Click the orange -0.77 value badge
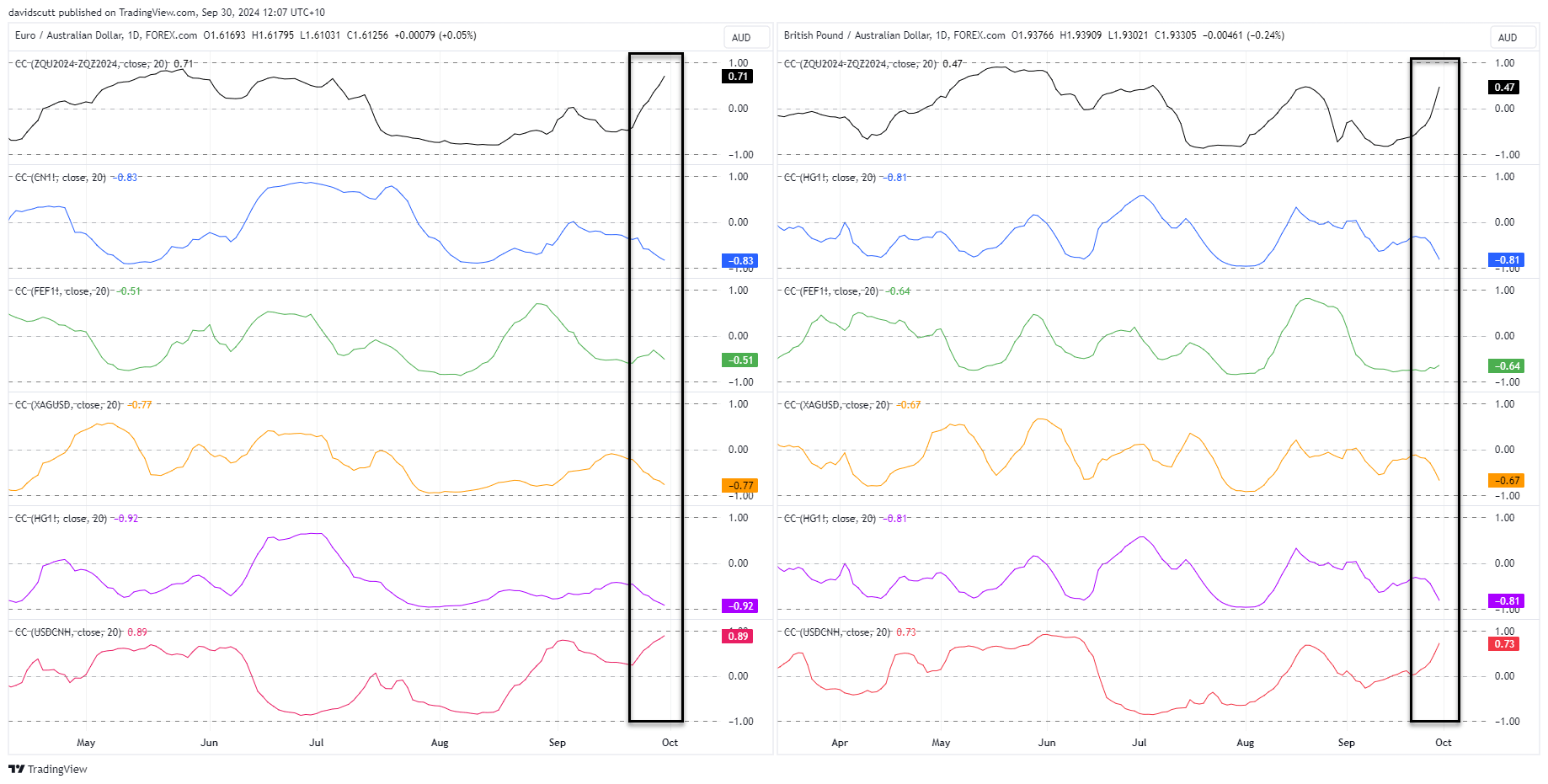Screen dimensions: 1548x784 coord(740,486)
